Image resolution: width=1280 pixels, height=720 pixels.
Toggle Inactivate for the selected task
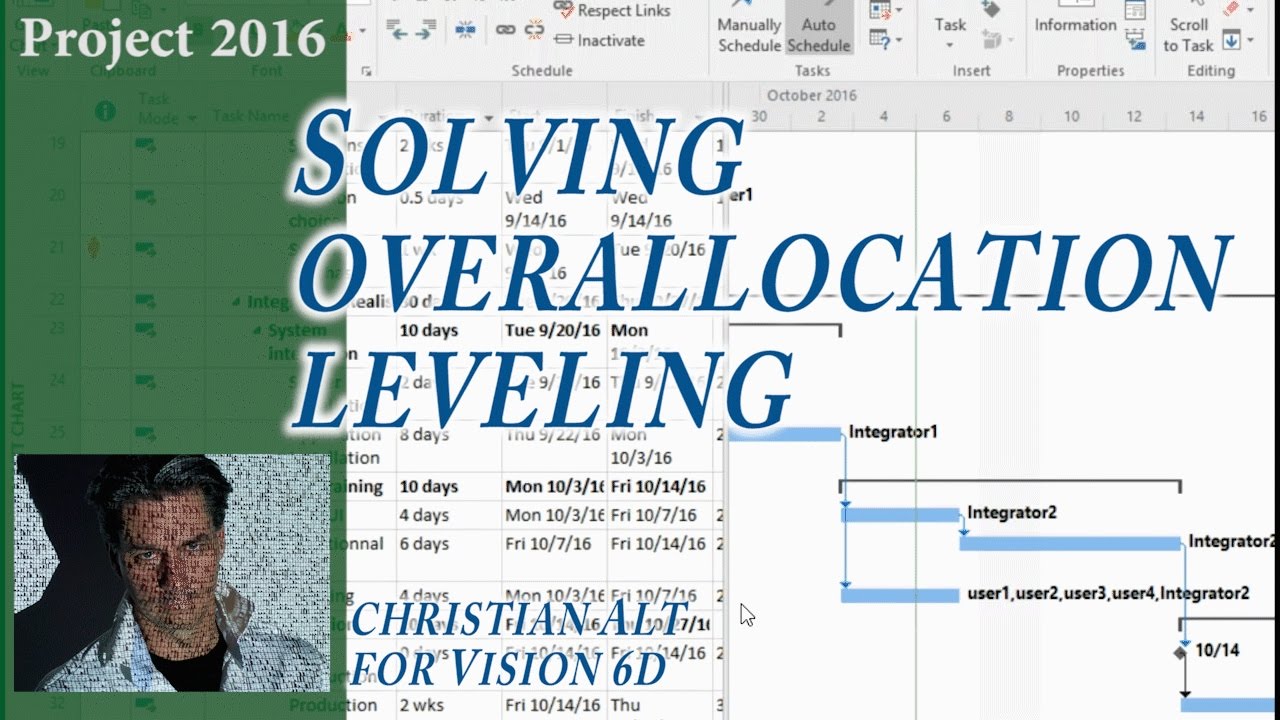[598, 41]
